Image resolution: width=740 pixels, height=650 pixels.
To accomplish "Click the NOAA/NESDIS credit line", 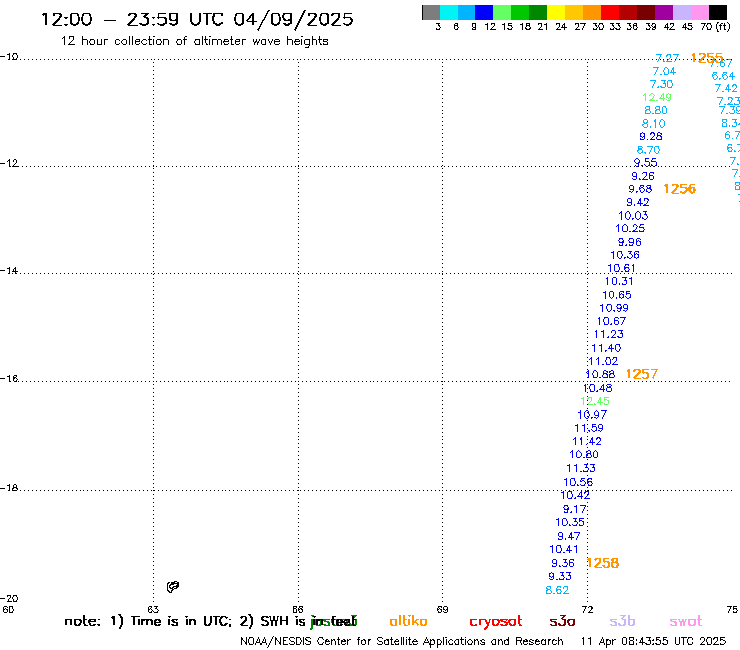I will pyautogui.click(x=402, y=641).
